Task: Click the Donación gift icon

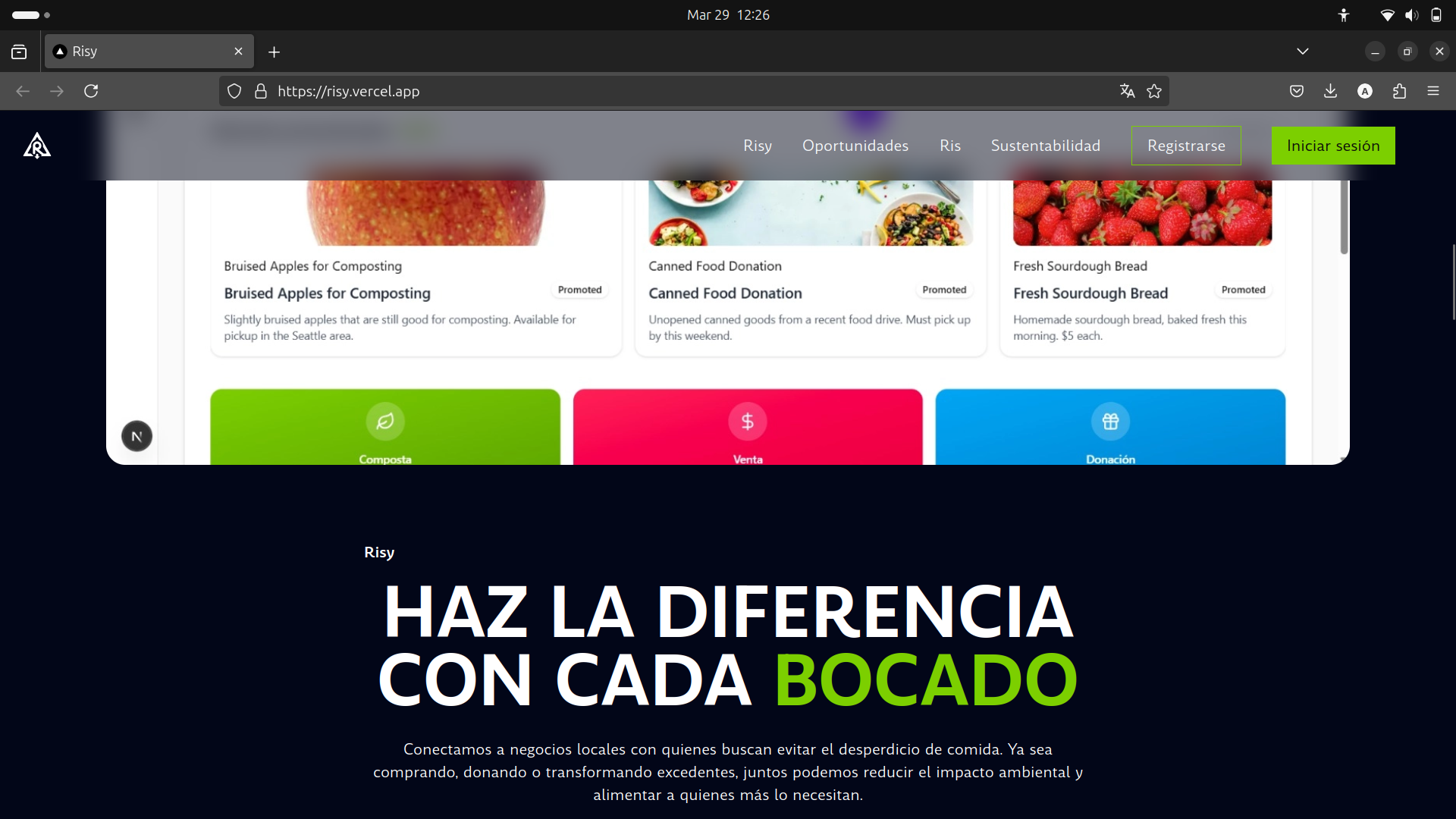Action: coord(1110,422)
